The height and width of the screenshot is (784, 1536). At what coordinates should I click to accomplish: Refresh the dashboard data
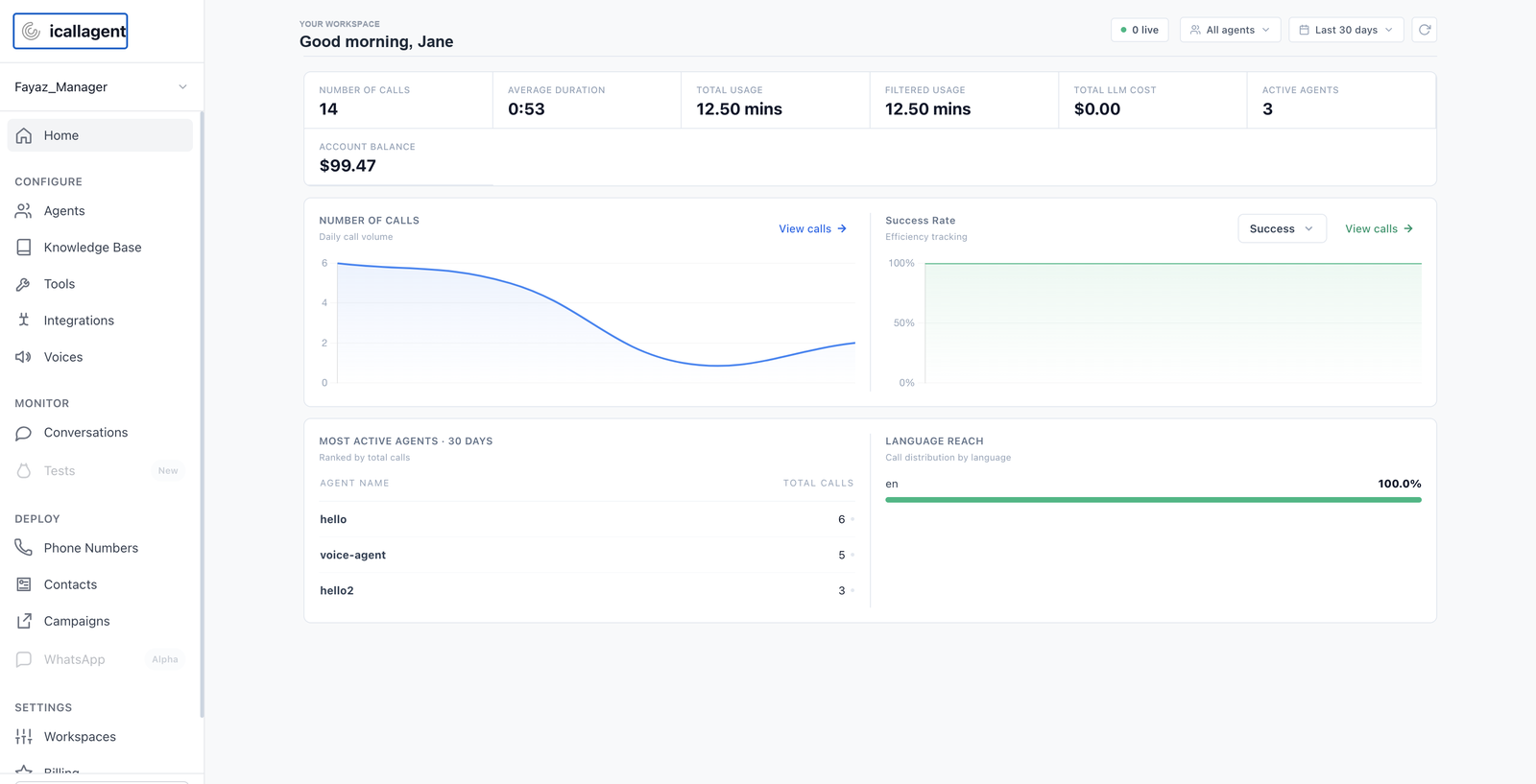(1425, 30)
